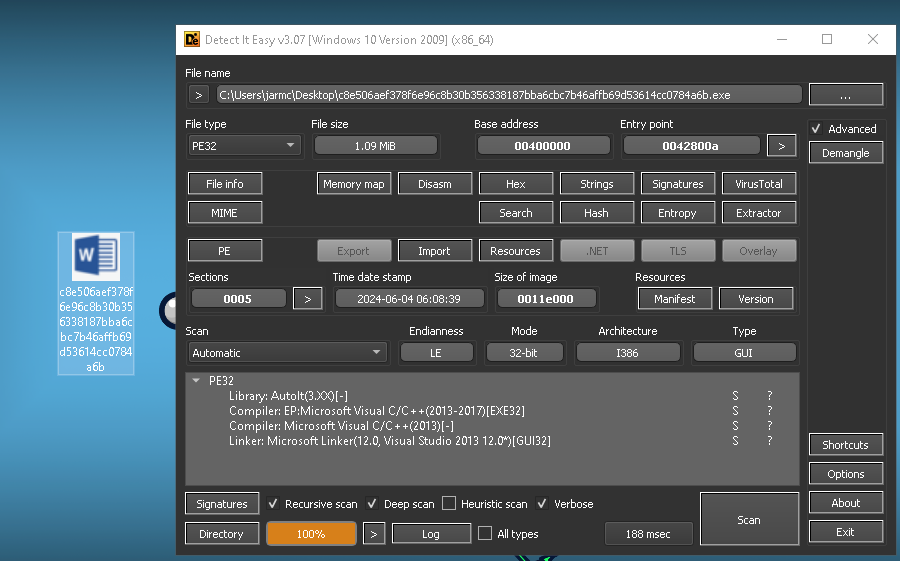
Task: Click the Version button
Action: 756,299
